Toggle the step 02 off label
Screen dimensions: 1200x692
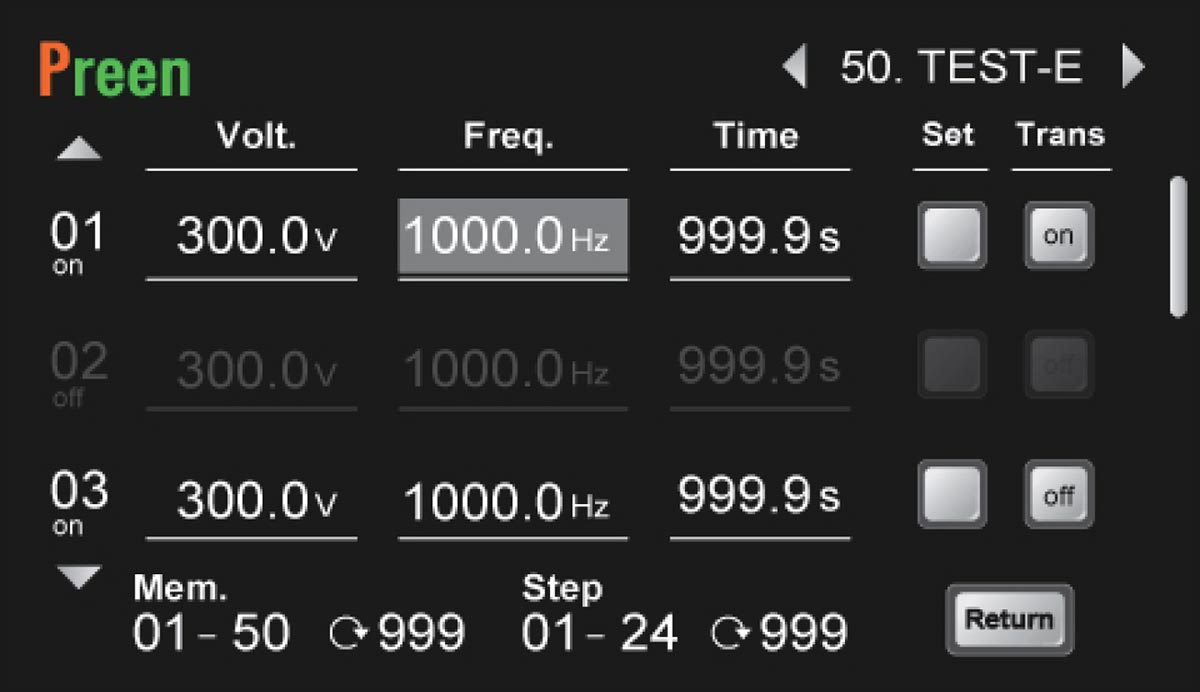(x=68, y=398)
